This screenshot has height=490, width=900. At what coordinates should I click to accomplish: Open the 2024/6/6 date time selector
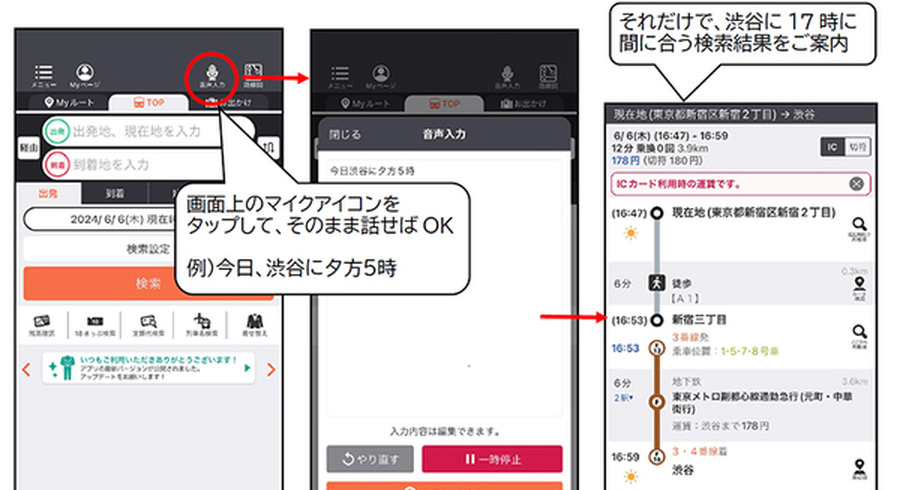coord(100,220)
